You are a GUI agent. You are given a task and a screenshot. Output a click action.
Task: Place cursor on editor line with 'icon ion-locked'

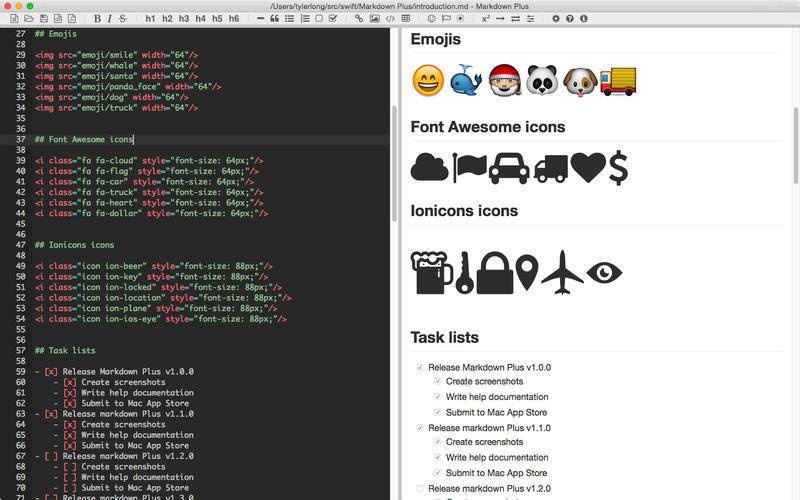point(158,287)
